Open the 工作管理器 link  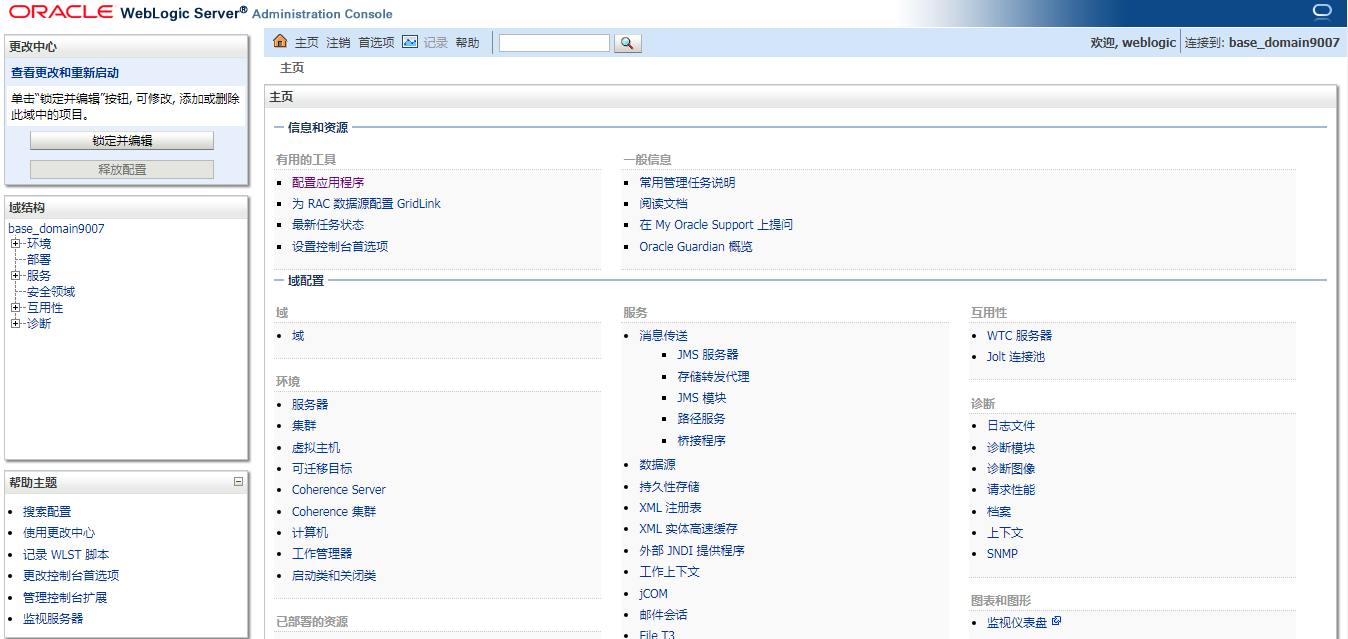[322, 554]
